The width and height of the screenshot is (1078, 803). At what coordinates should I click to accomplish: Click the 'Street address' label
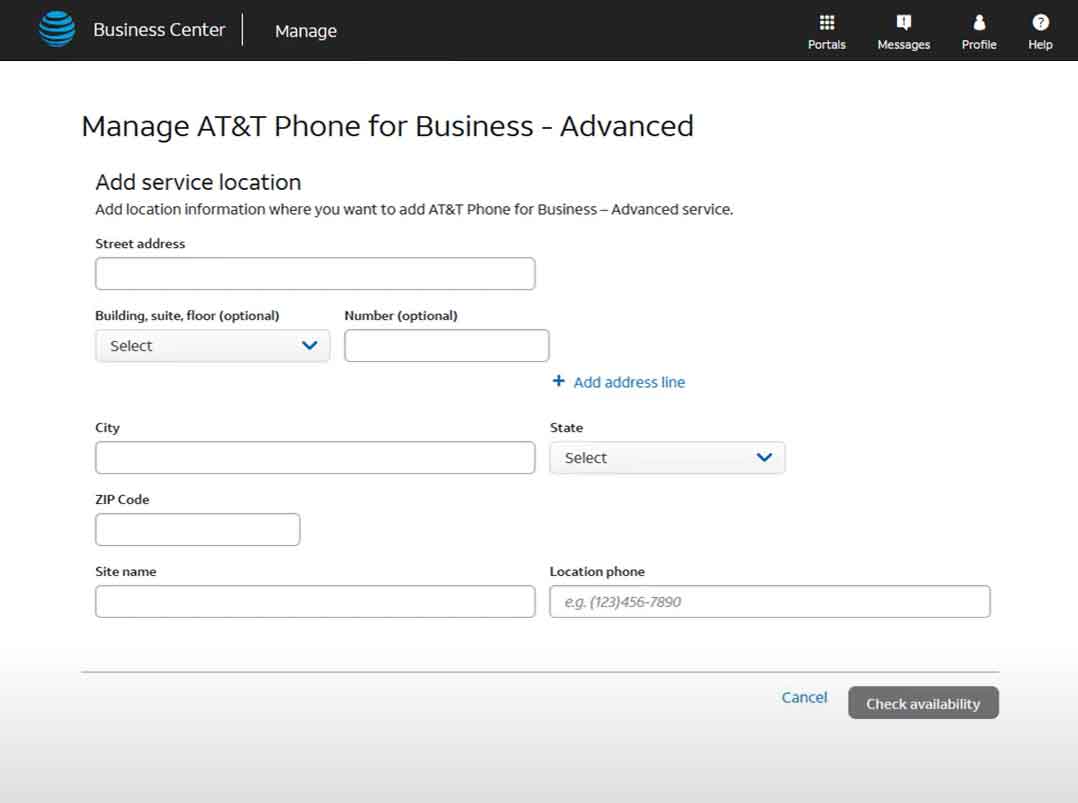click(x=140, y=243)
